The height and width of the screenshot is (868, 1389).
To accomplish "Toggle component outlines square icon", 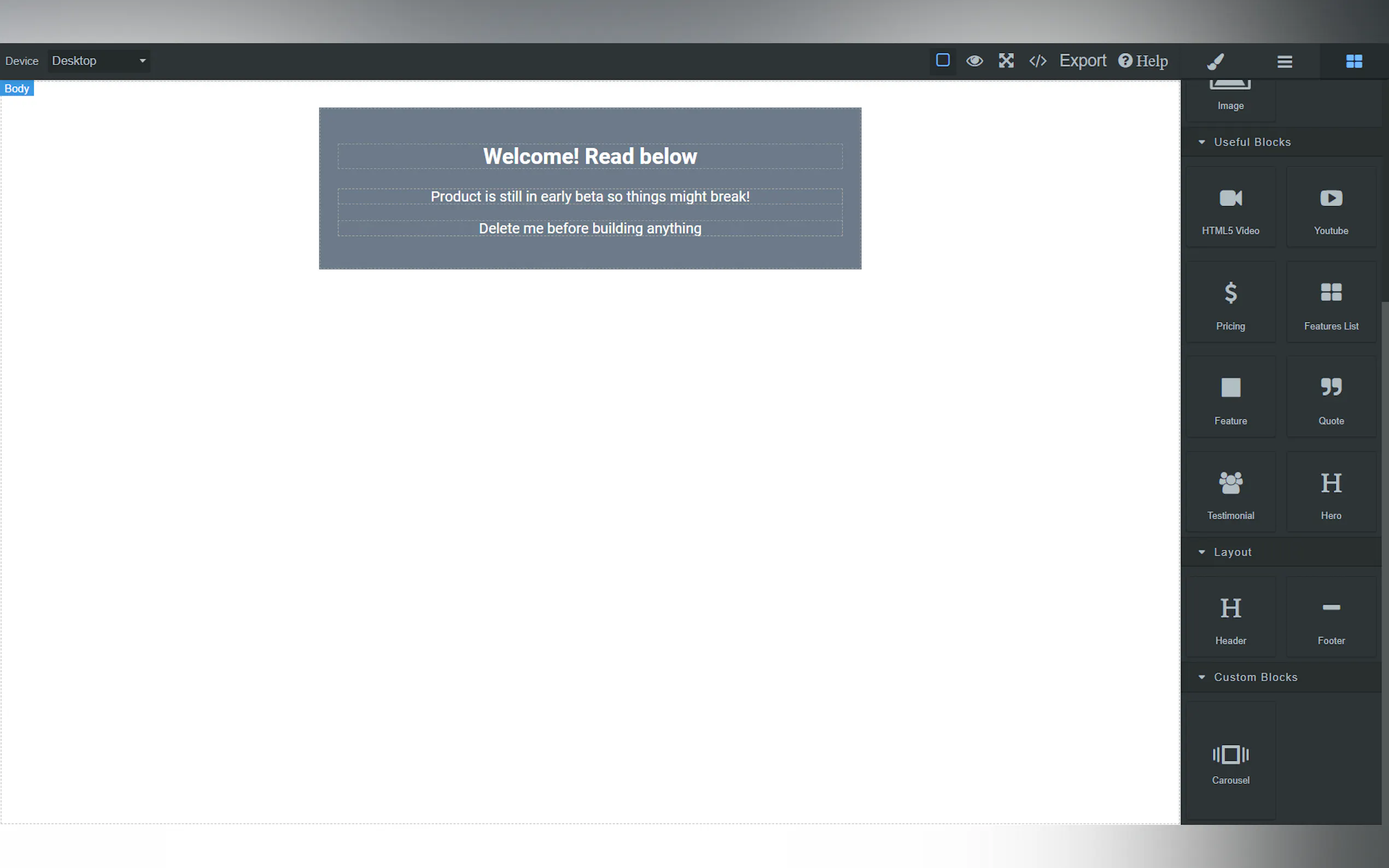I will [942, 60].
